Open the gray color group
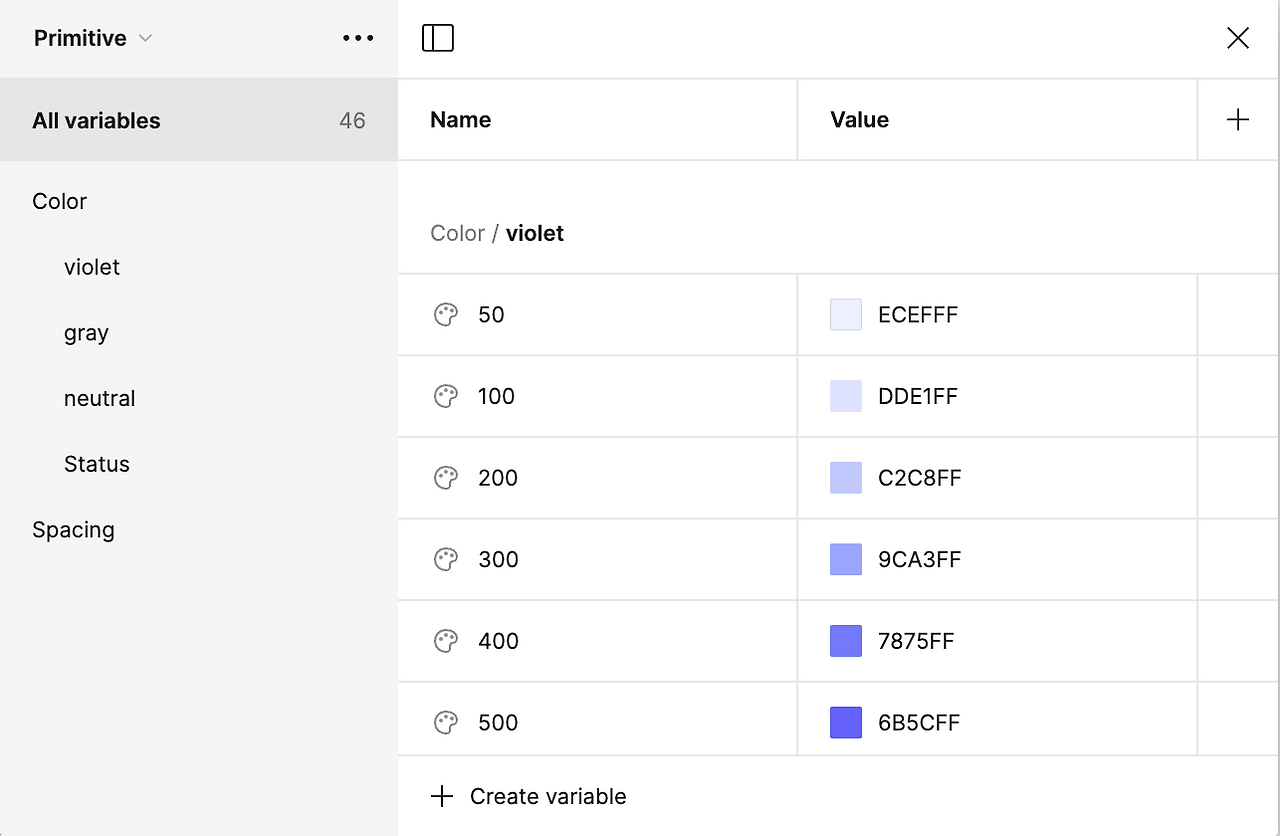The width and height of the screenshot is (1280, 836). (x=86, y=333)
